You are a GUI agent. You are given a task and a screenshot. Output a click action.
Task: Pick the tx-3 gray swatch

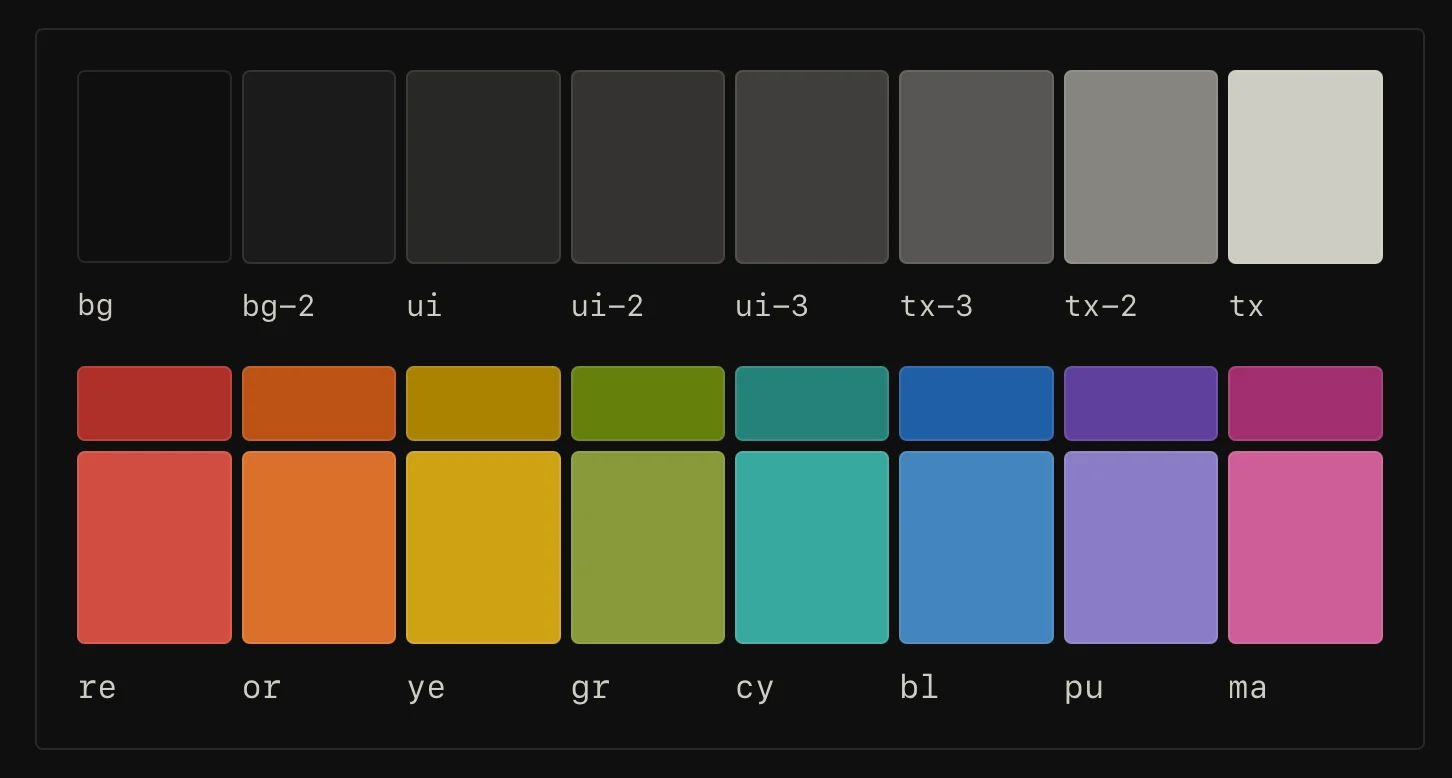click(976, 167)
